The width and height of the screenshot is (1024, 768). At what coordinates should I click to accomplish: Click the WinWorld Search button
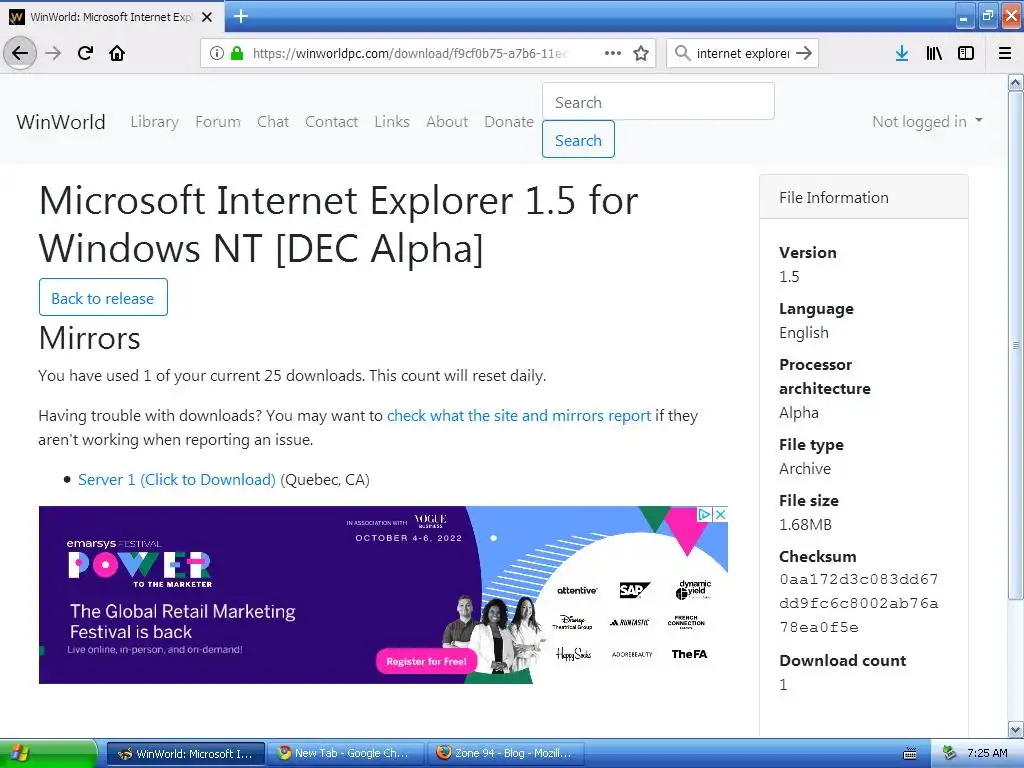578,140
